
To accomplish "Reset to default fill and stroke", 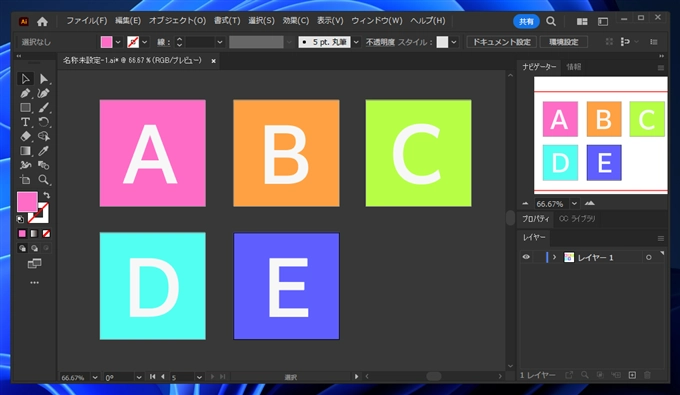I will pos(20,219).
